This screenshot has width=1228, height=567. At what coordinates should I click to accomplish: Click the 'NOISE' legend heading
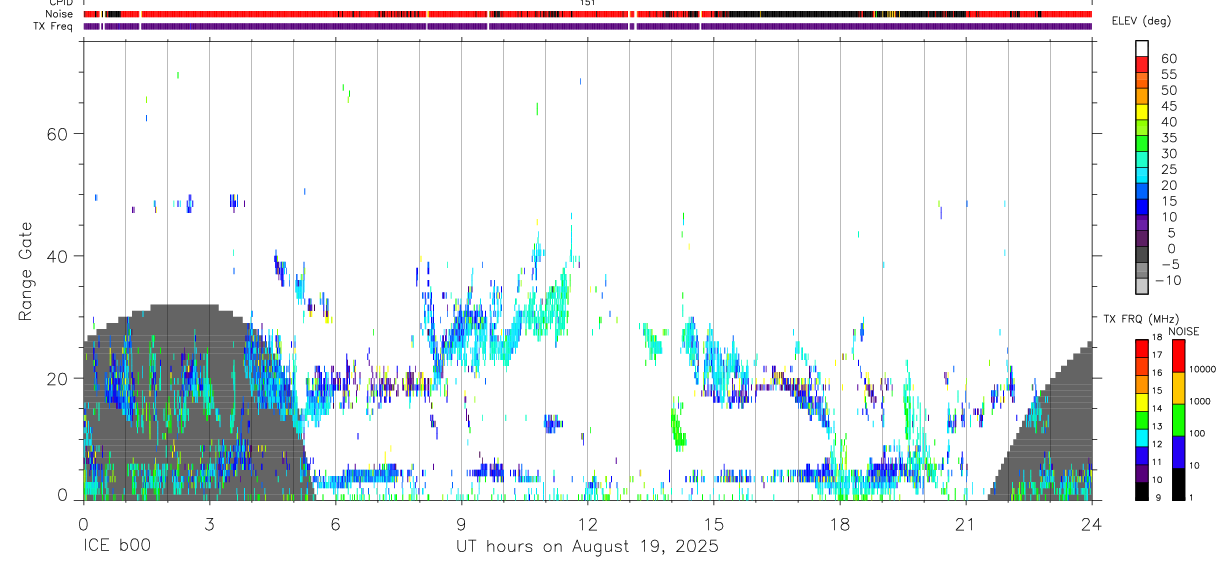tap(1184, 331)
